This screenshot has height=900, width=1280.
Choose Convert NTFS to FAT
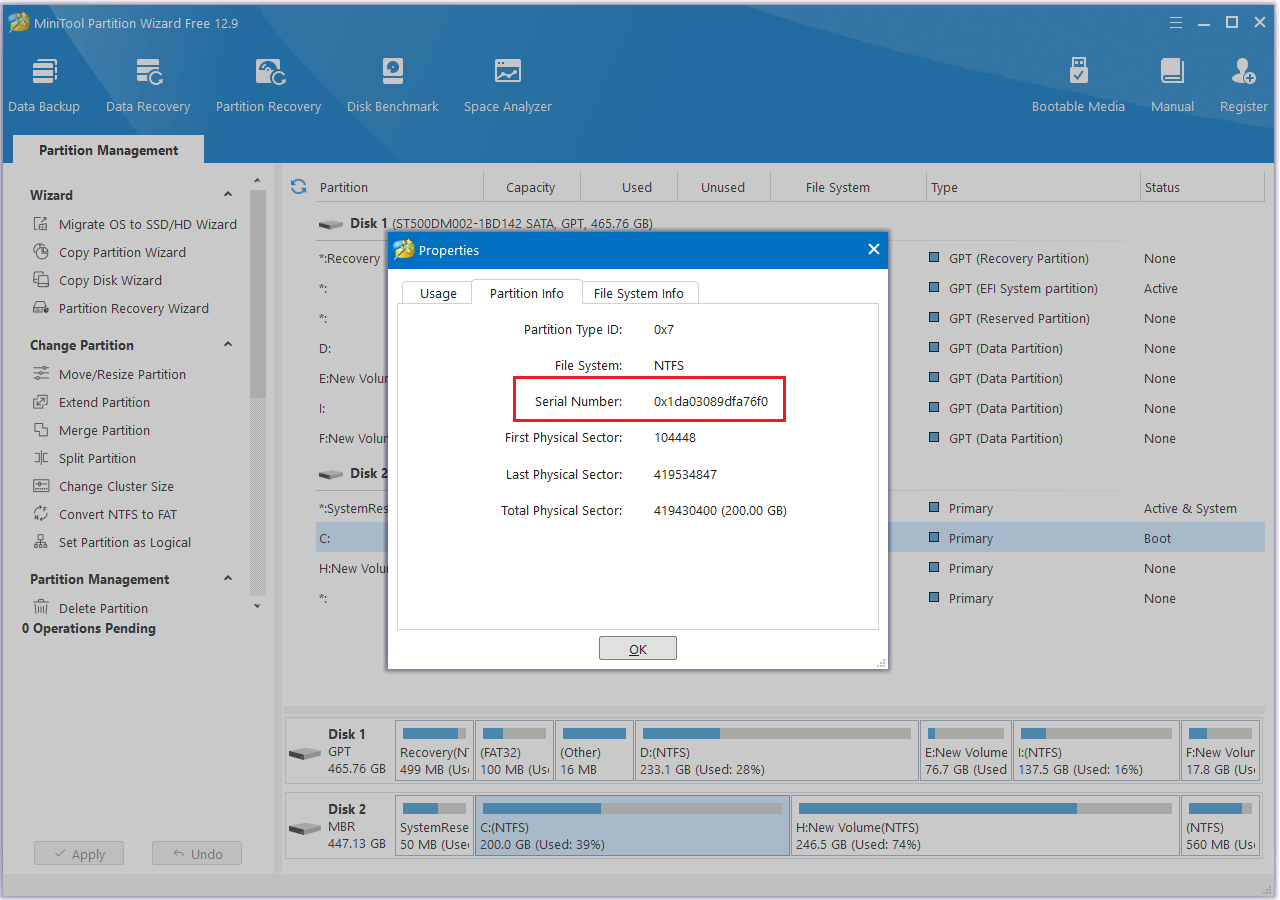coord(104,514)
